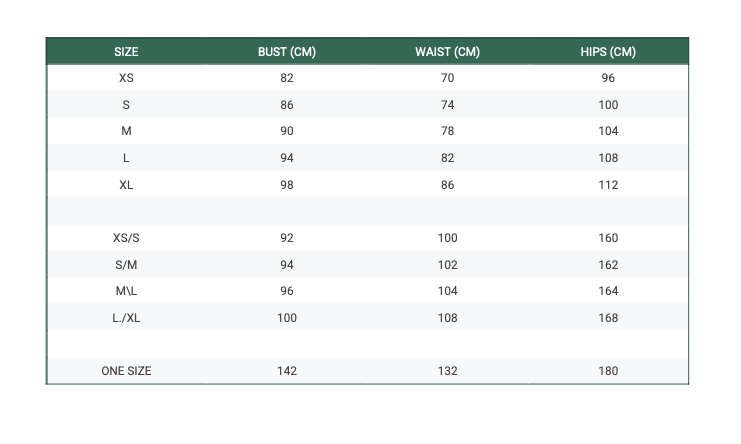Select the XL size label cell
Image resolution: width=741 pixels, height=444 pixels.
126,185
